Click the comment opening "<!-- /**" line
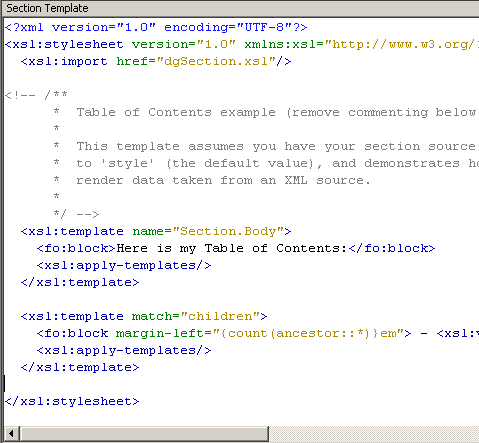The width and height of the screenshot is (479, 443). (x=36, y=95)
